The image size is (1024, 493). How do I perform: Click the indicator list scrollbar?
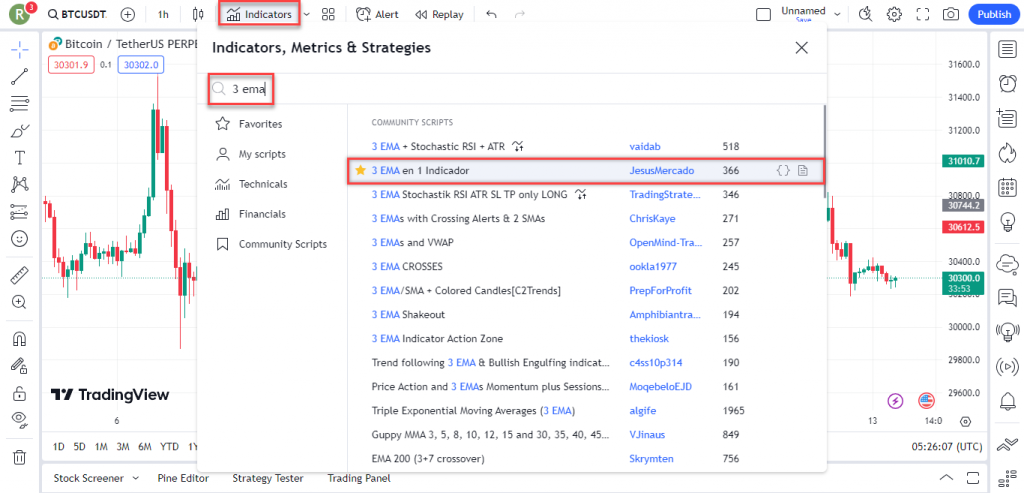[x=824, y=150]
